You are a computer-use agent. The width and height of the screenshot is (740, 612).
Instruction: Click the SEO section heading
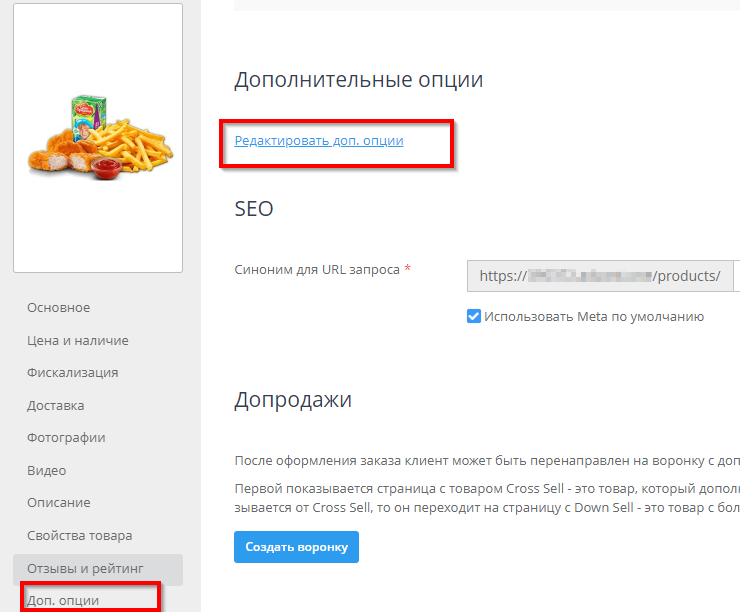point(253,209)
